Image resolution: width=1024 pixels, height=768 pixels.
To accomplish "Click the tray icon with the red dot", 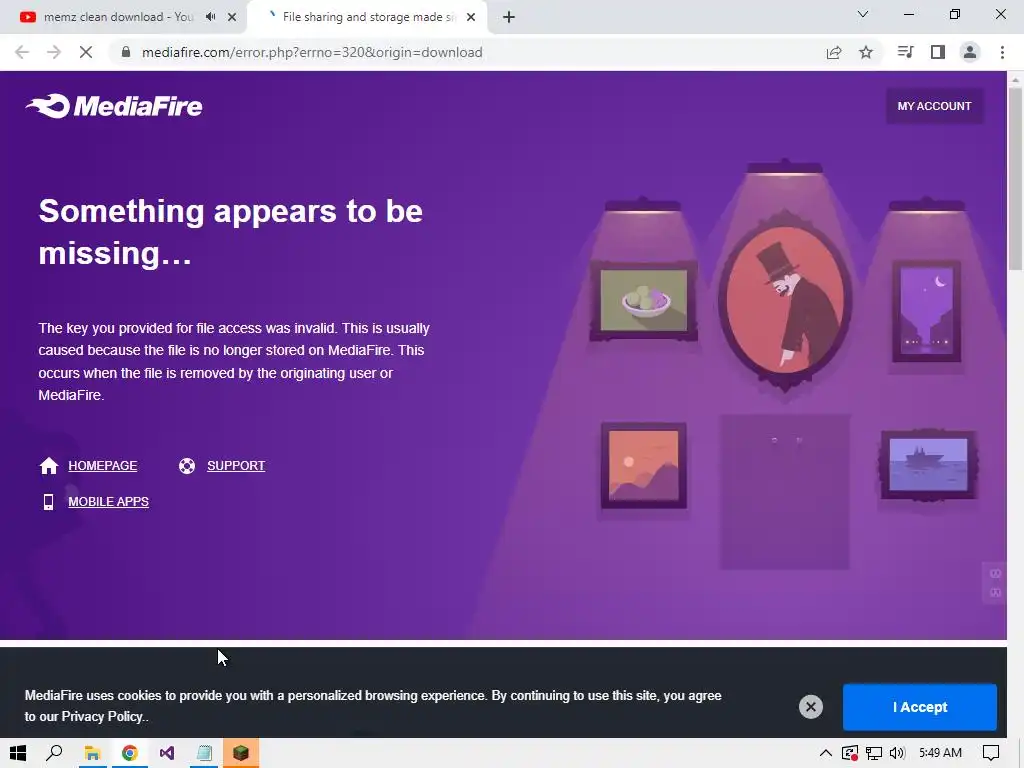I will (850, 753).
